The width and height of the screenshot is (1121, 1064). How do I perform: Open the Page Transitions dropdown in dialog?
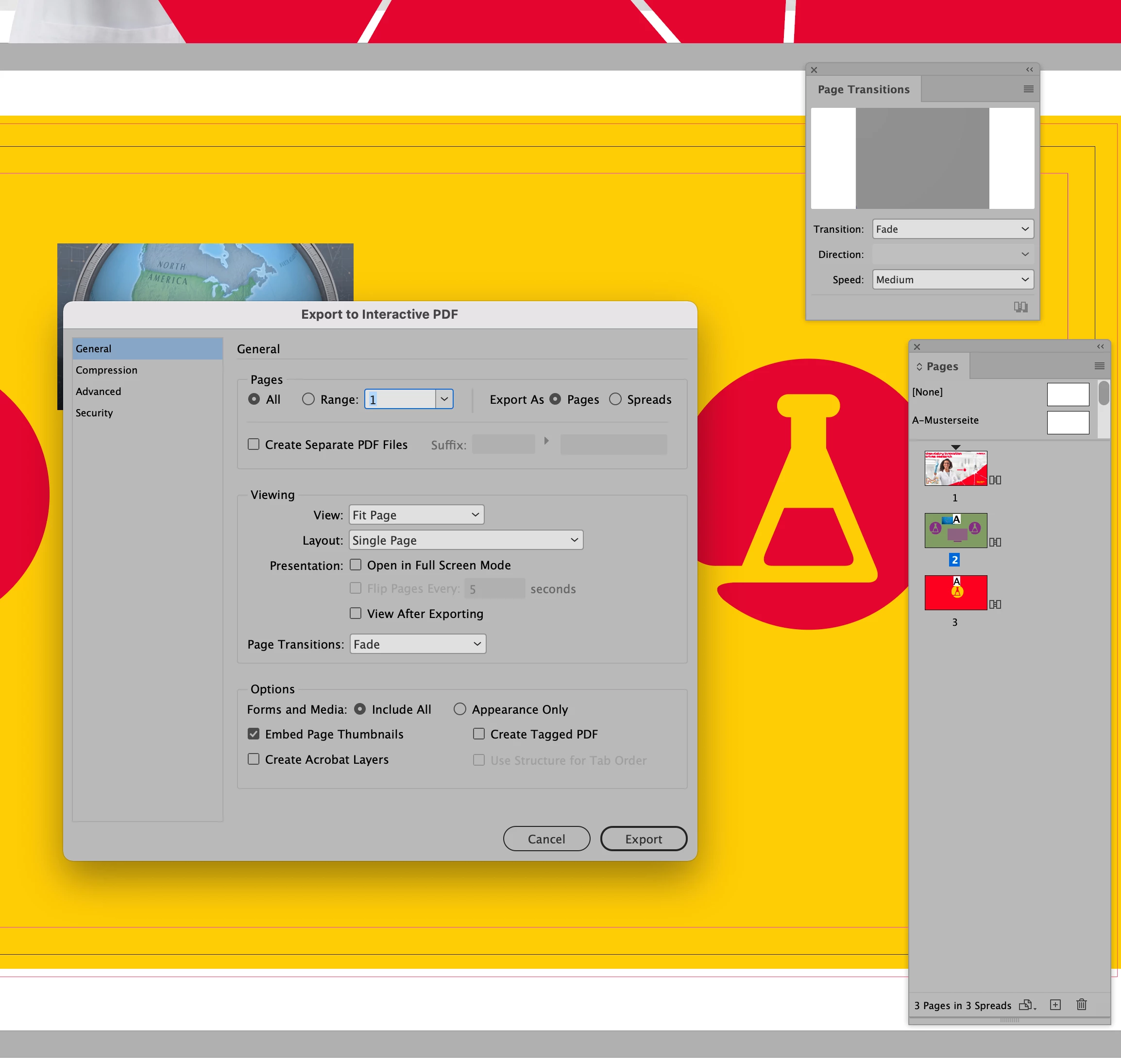coord(418,644)
